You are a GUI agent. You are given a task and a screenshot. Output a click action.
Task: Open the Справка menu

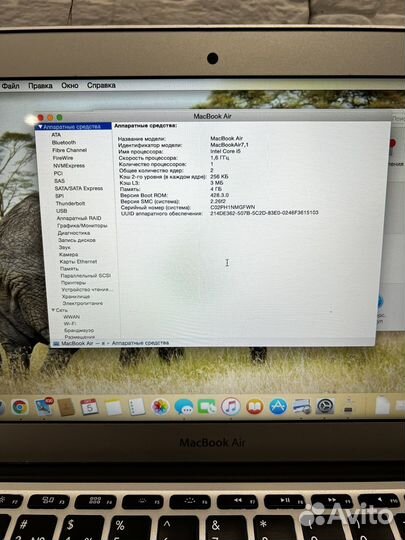point(101,85)
